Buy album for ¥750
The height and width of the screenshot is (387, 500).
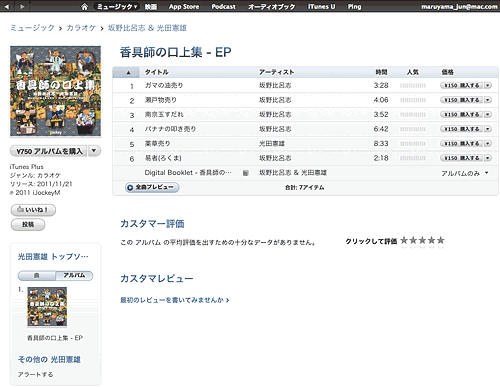click(x=49, y=151)
